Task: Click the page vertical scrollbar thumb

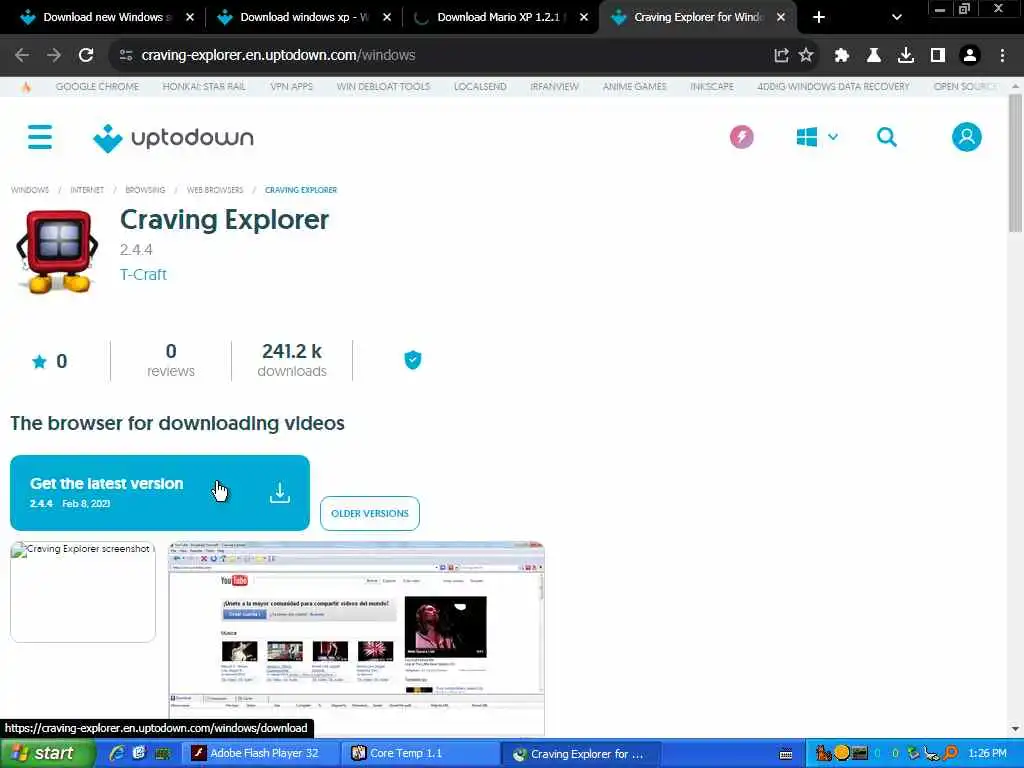Action: (1016, 163)
